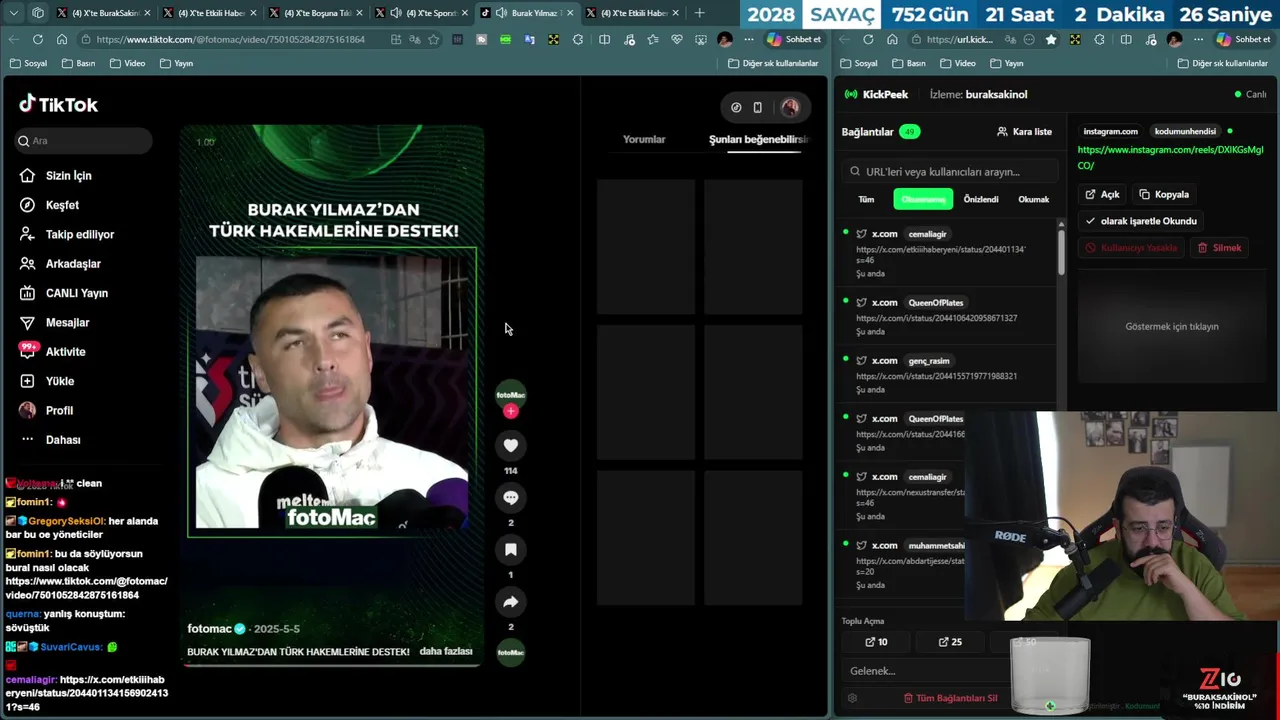The width and height of the screenshot is (1280, 720).
Task: Open the settings gear at KickPeek bottom left
Action: coord(852,698)
